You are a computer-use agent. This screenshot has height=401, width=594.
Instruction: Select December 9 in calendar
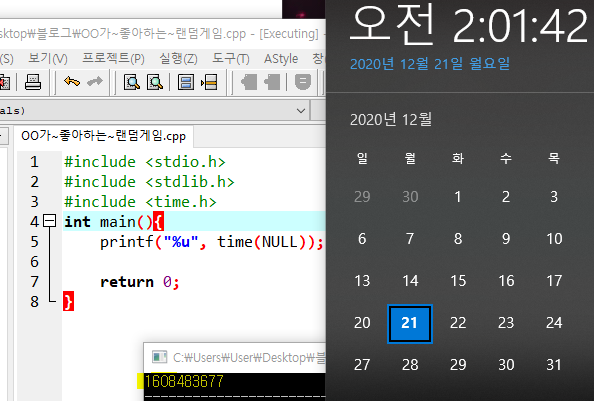point(506,239)
